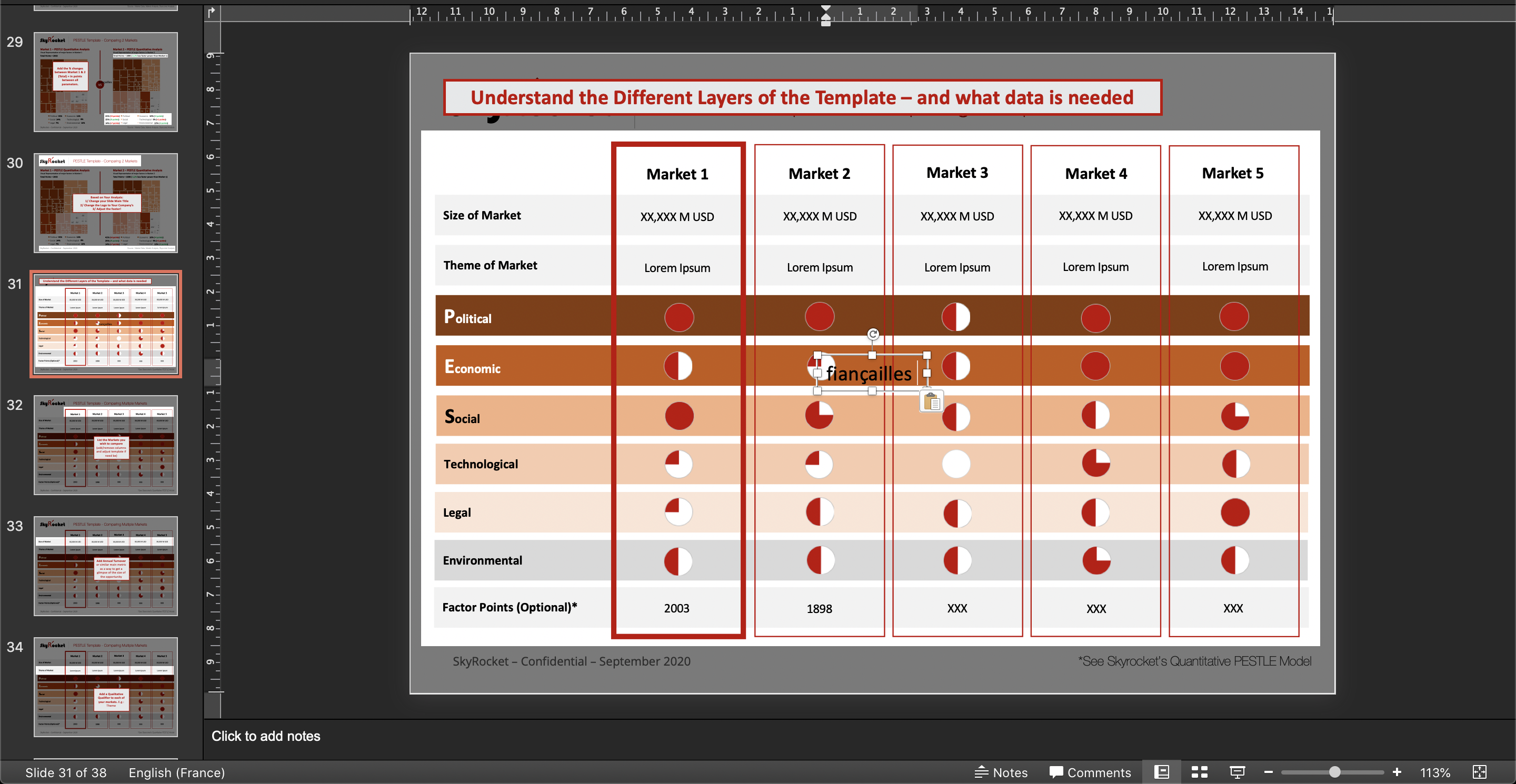Click the Quantitative PESTLE Model footnote
Image resolution: width=1516 pixels, height=784 pixels.
coord(1195,661)
